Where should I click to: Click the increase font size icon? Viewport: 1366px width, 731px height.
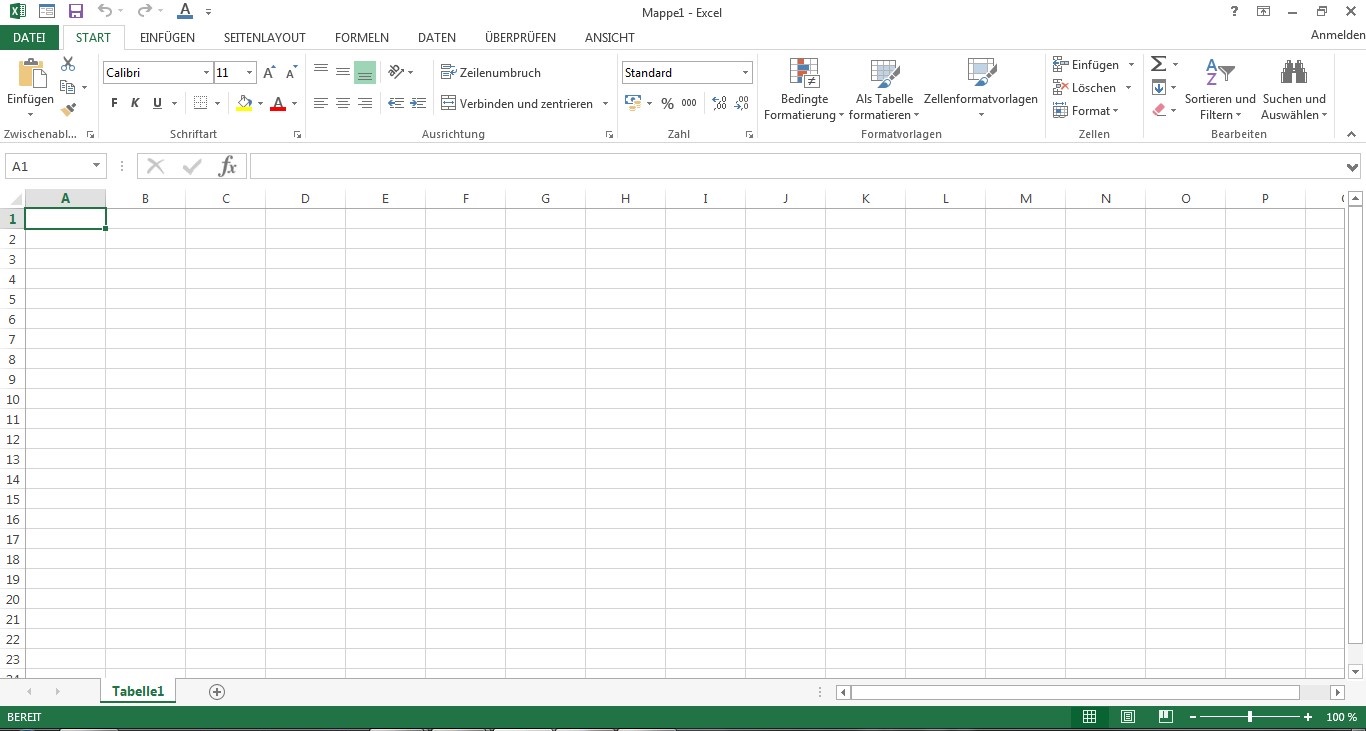(x=269, y=73)
